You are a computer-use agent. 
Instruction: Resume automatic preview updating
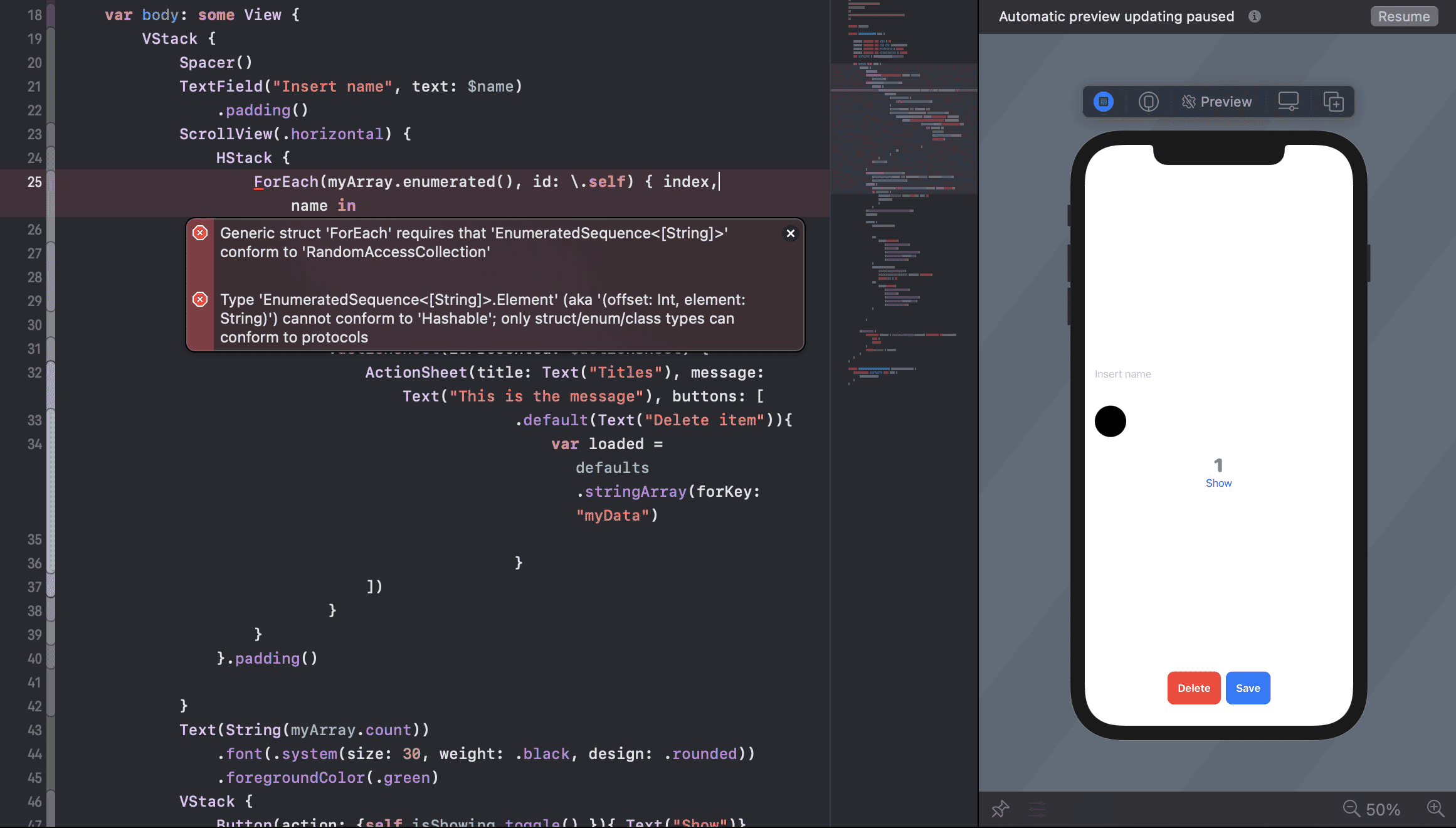[1403, 16]
